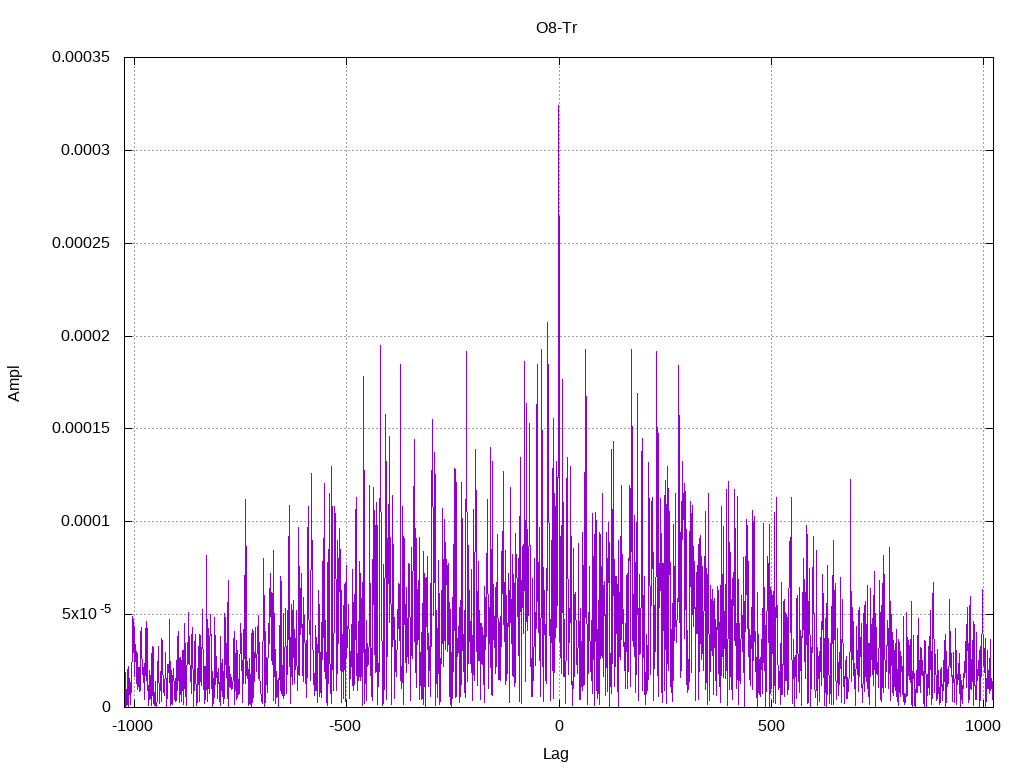This screenshot has width=1024, height=768.
Task: Click the Ampl y-axis label
Action: 14,383
